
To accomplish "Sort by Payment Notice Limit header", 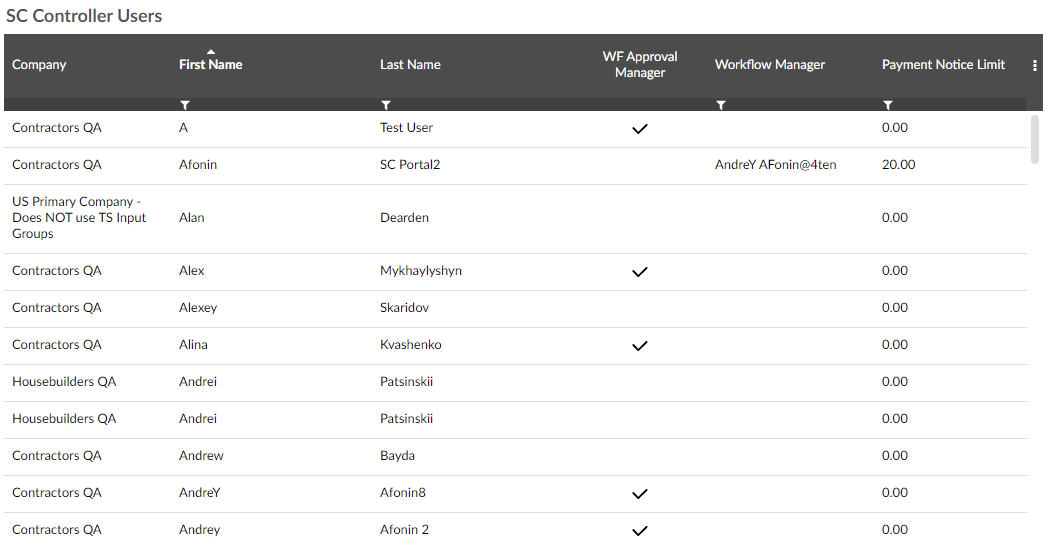I will 943,65.
